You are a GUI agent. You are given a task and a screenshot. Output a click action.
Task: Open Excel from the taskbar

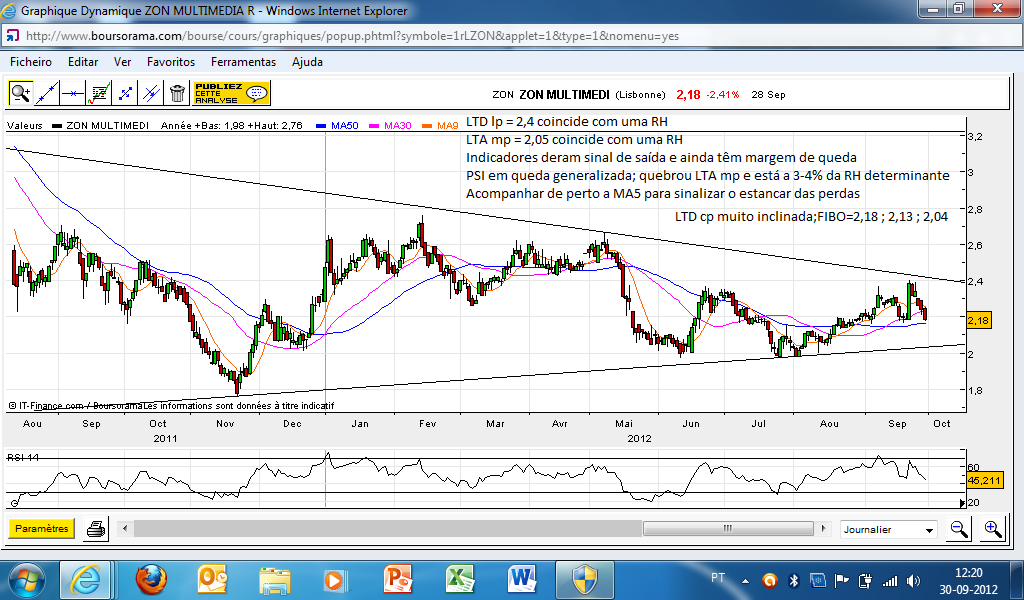pos(460,580)
